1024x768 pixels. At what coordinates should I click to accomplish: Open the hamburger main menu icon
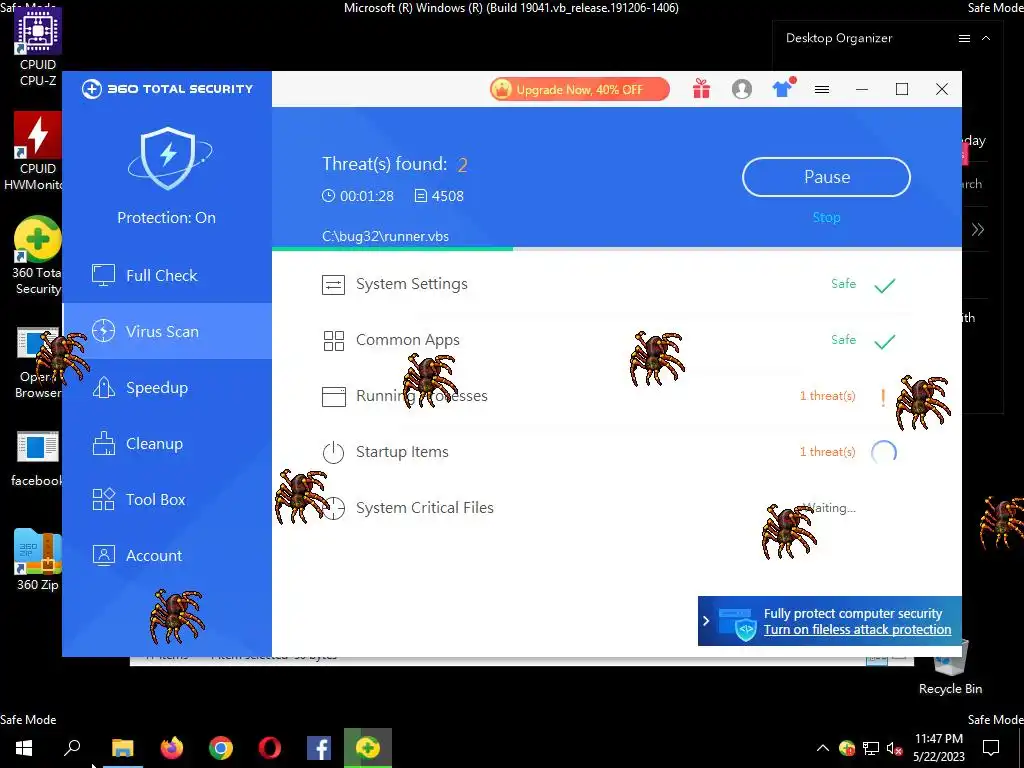[822, 89]
